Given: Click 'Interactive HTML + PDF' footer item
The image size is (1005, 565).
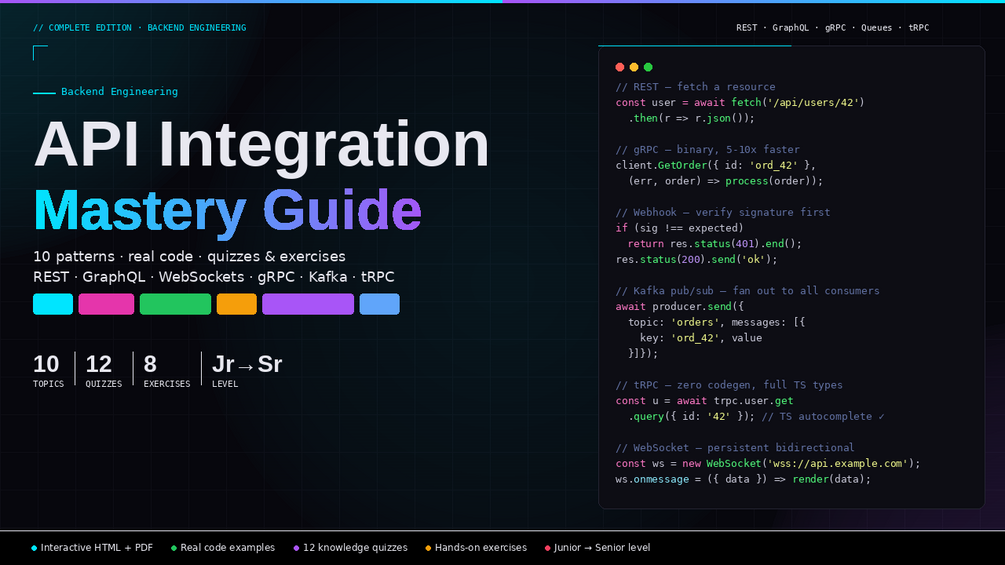Looking at the screenshot, I should pyautogui.click(x=92, y=548).
